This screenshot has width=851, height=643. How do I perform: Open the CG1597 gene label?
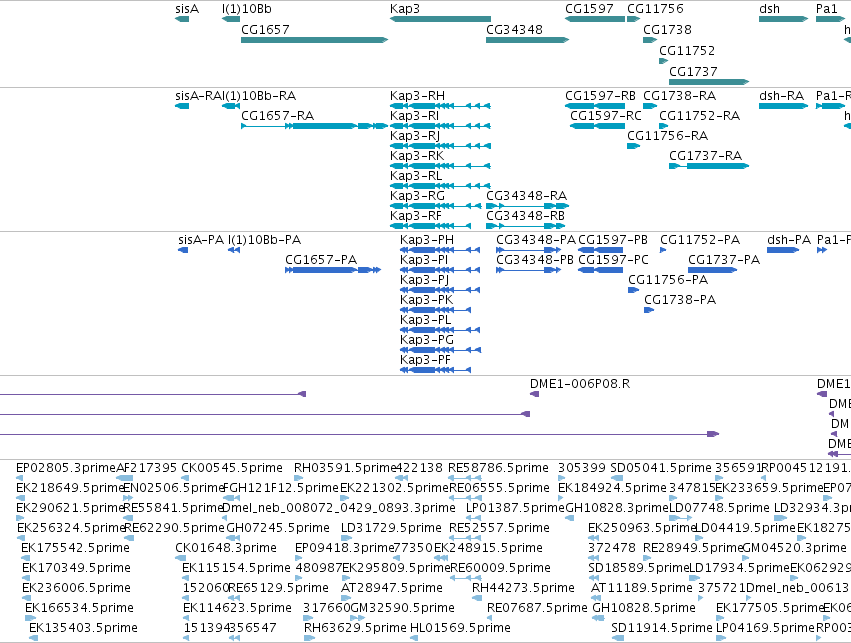coord(589,9)
